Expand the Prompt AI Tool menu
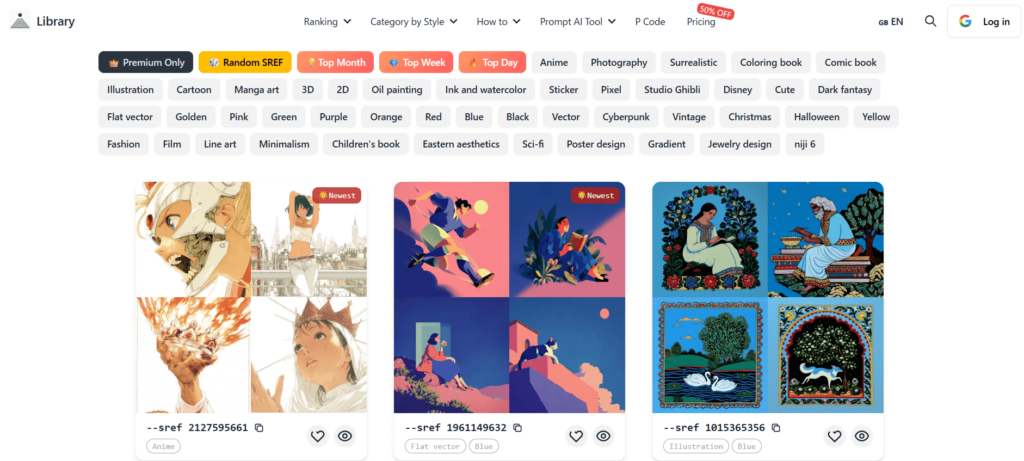This screenshot has width=1024, height=461. [577, 22]
